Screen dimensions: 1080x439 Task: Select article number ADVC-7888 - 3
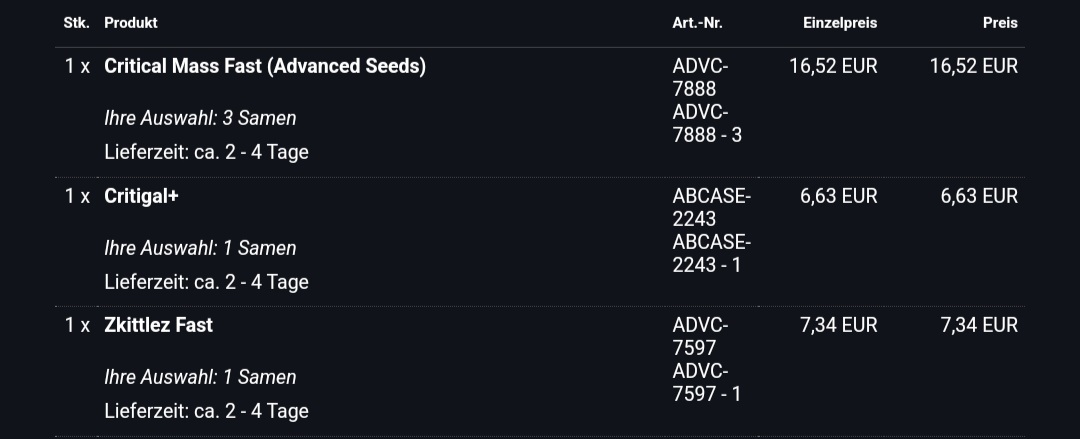click(x=707, y=123)
